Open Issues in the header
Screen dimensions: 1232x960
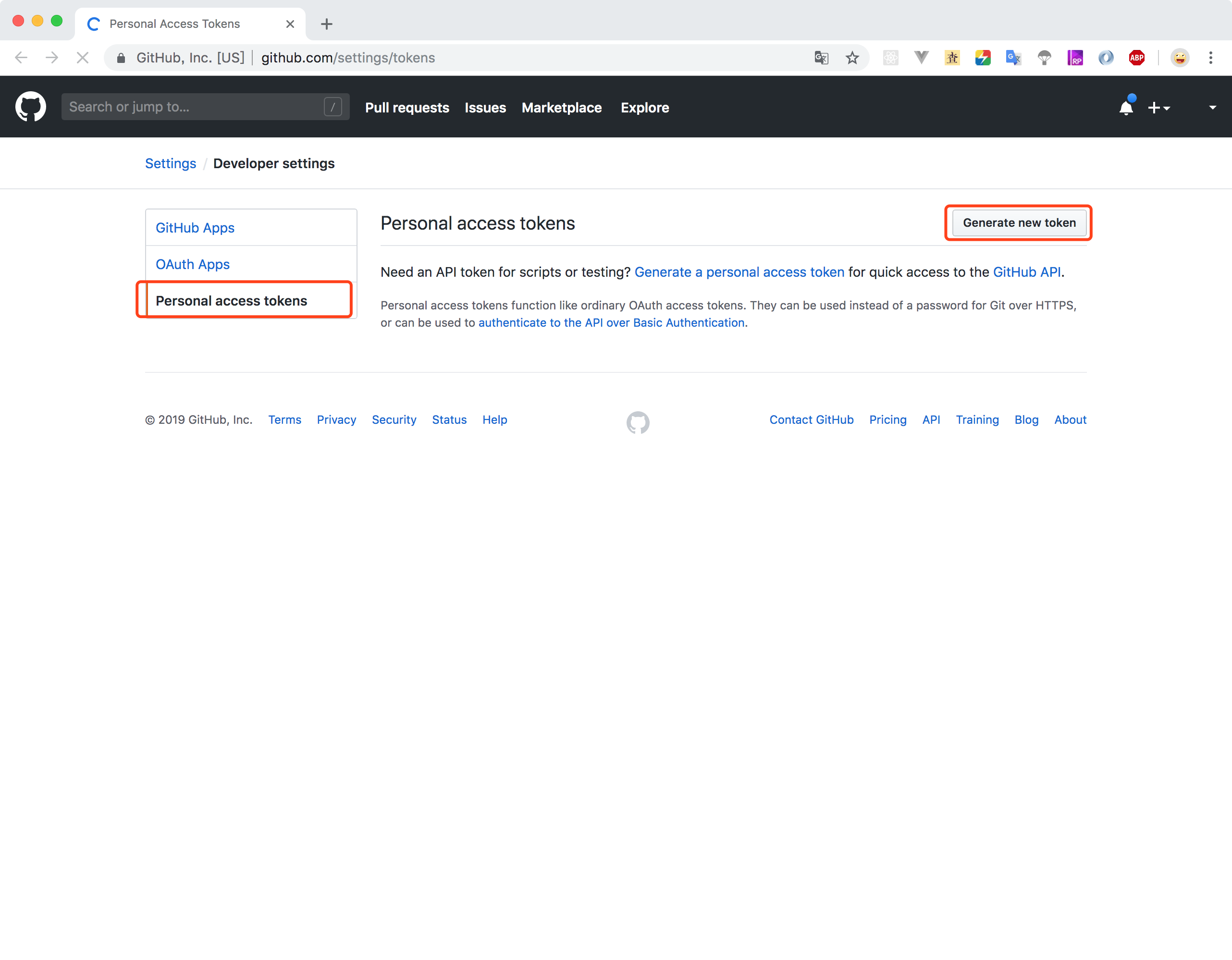[x=485, y=107]
